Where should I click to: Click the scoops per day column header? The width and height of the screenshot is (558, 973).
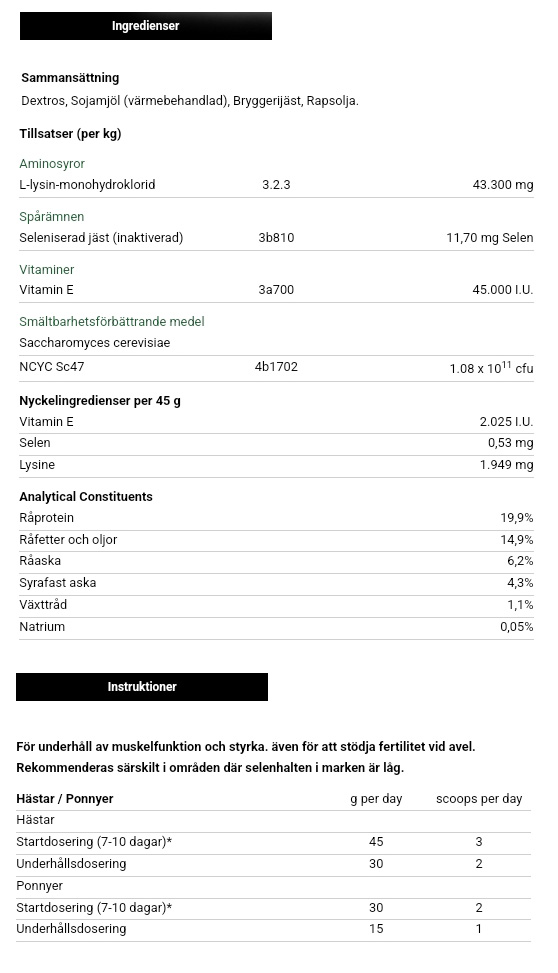point(479,799)
